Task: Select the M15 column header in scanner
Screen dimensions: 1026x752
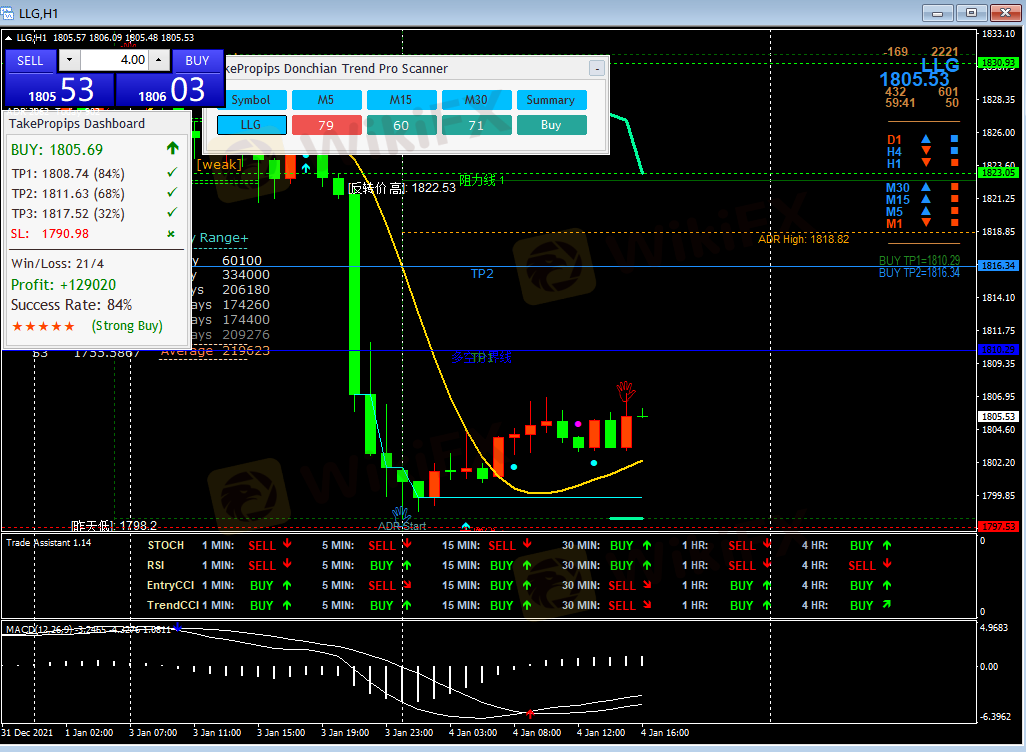Action: click(x=401, y=100)
